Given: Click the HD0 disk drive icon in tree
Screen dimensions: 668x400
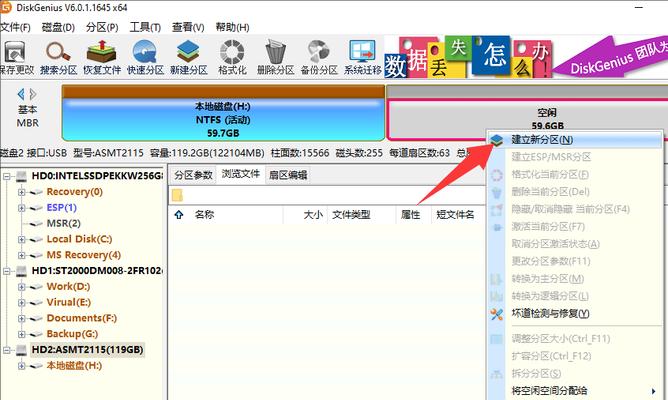Looking at the screenshot, I should click(x=21, y=176).
